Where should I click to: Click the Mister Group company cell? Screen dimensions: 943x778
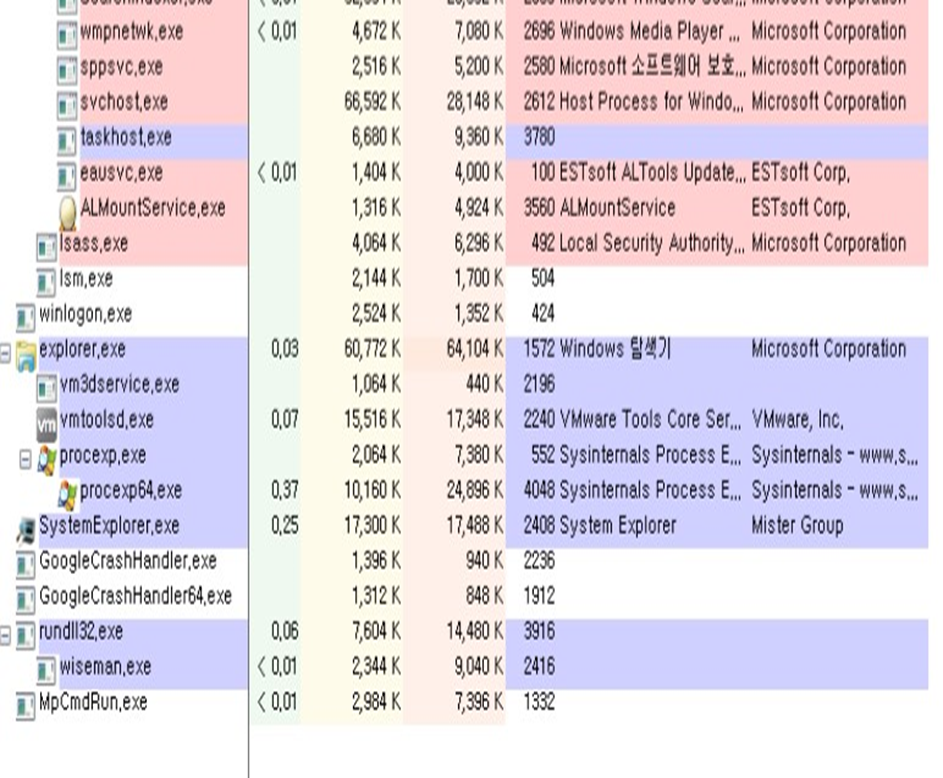tap(797, 526)
